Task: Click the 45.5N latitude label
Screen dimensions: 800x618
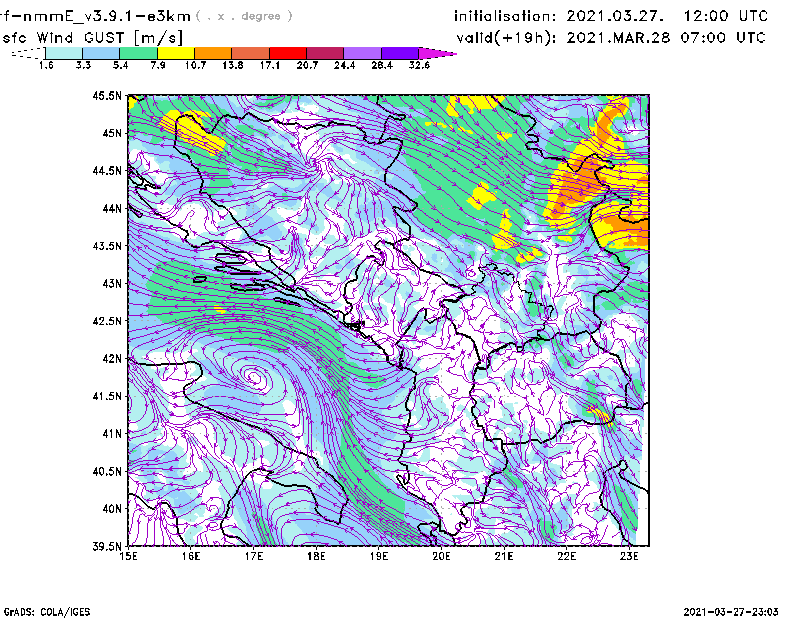Action: pyautogui.click(x=107, y=96)
